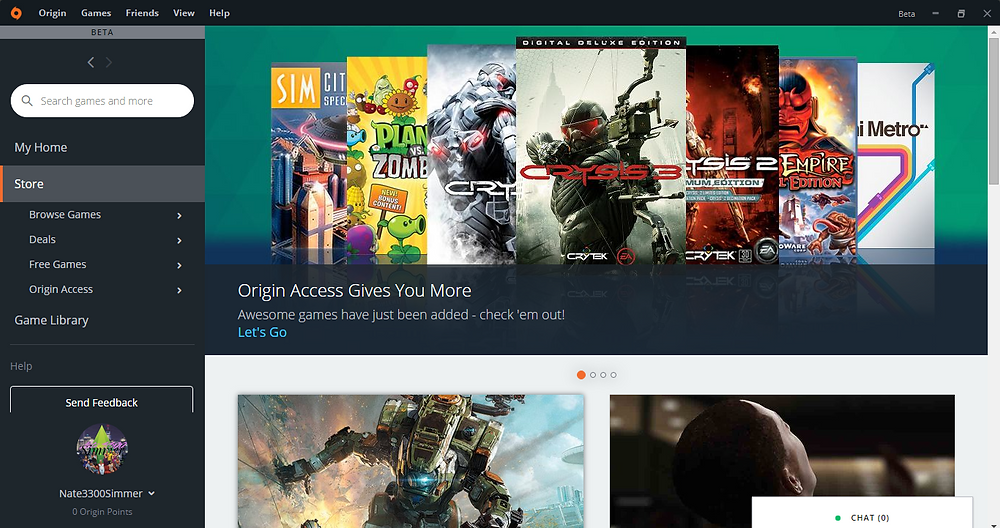Viewport: 1000px width, 528px height.
Task: Open Deals in sidebar
Action: [x=42, y=239]
